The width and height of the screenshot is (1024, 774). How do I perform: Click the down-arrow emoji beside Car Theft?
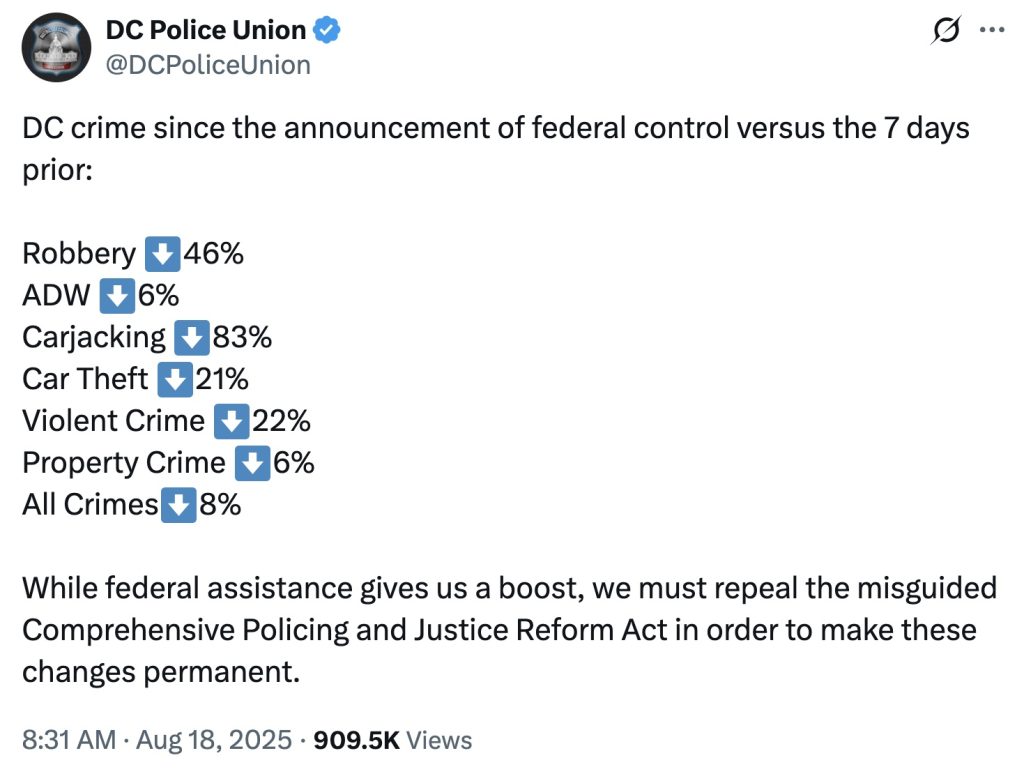(x=176, y=381)
